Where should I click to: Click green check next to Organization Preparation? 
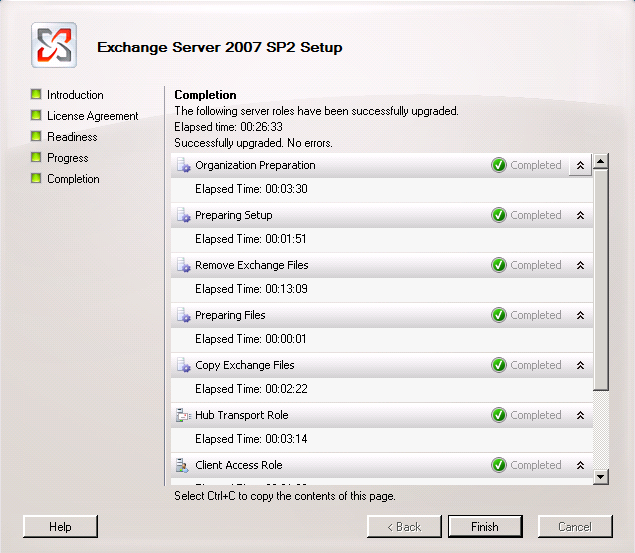(x=499, y=165)
